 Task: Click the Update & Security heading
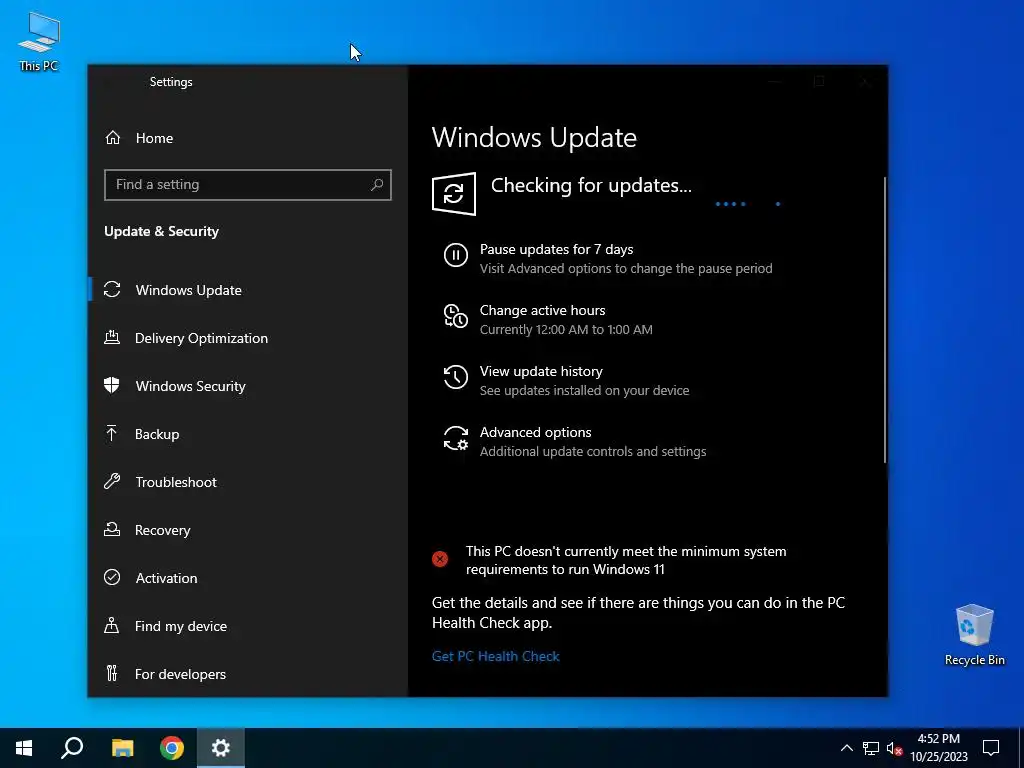(161, 231)
